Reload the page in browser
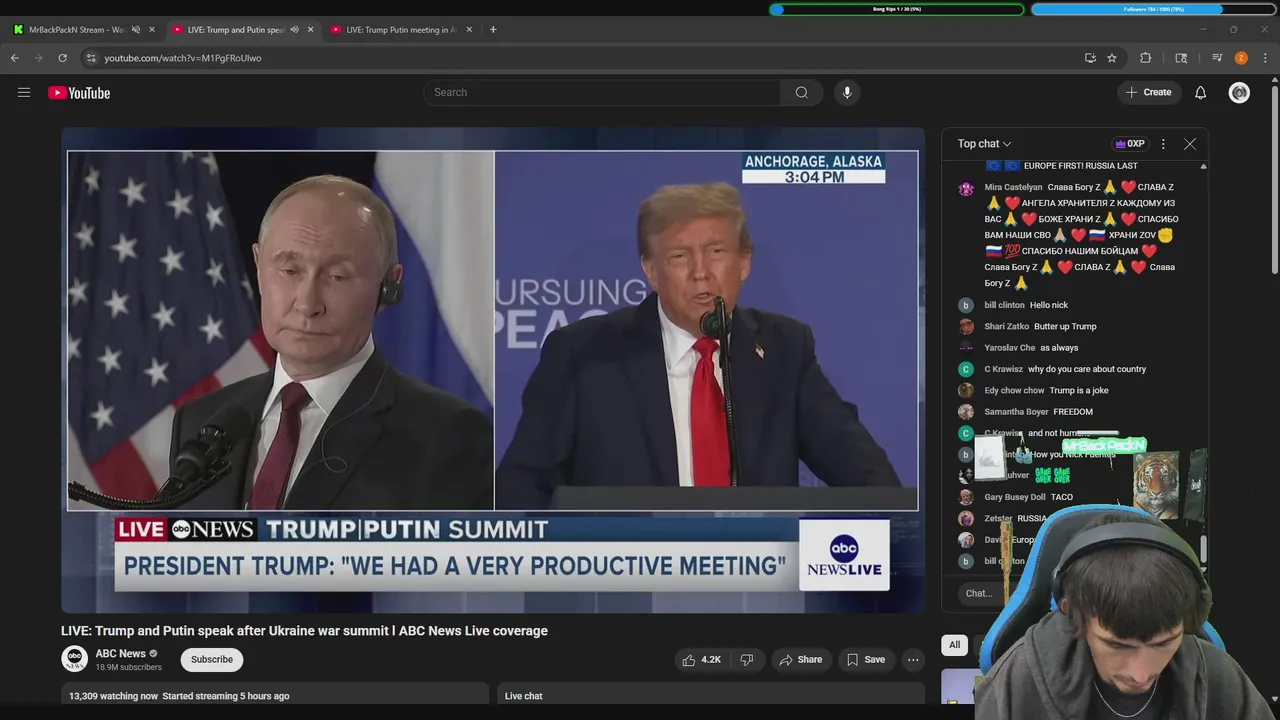This screenshot has height=720, width=1280. click(62, 58)
